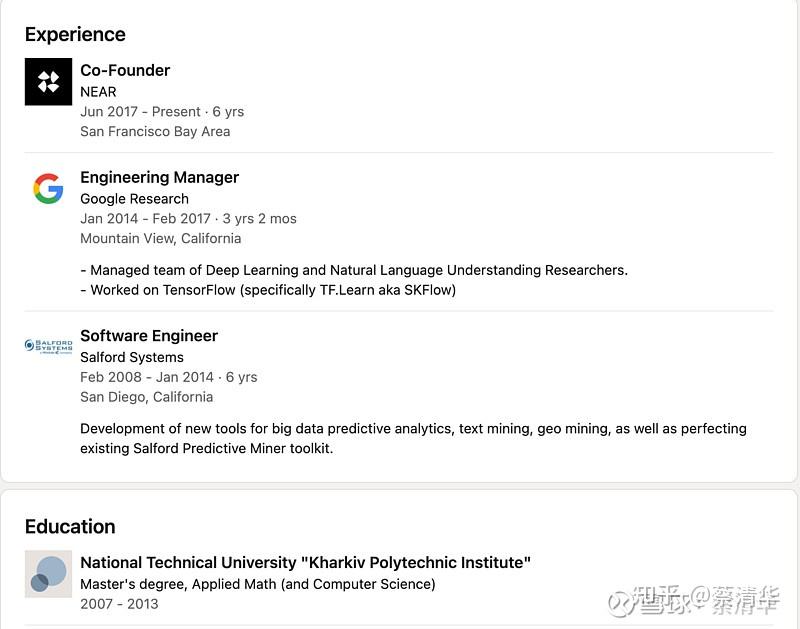Screen dimensions: 800x629
Task: Click the Deep Learning researchers description line
Action: (354, 270)
